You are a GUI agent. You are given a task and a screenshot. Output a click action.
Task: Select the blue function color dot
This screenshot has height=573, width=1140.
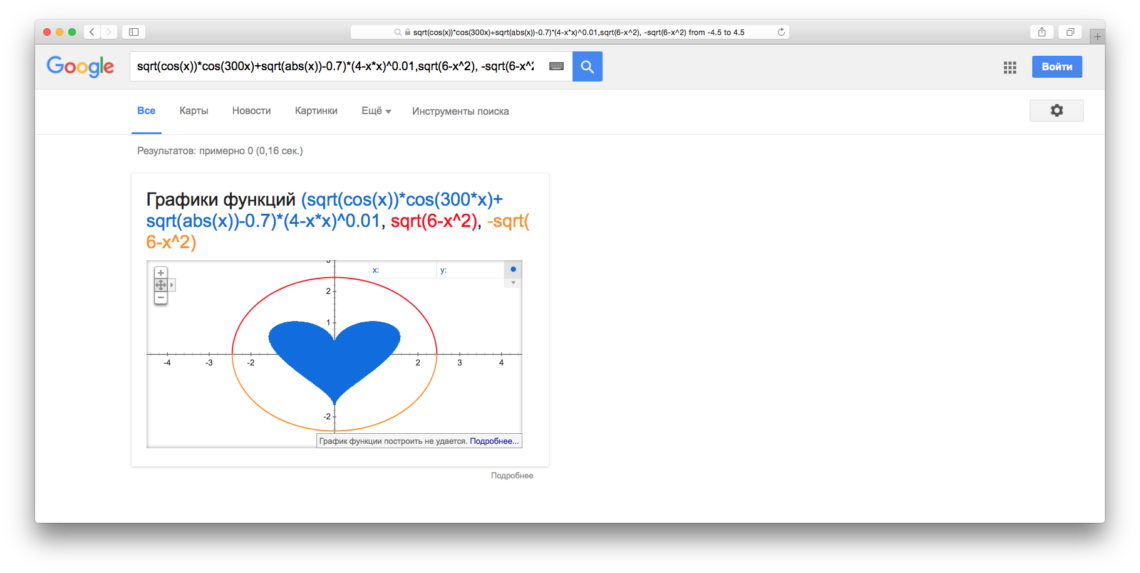(x=514, y=269)
